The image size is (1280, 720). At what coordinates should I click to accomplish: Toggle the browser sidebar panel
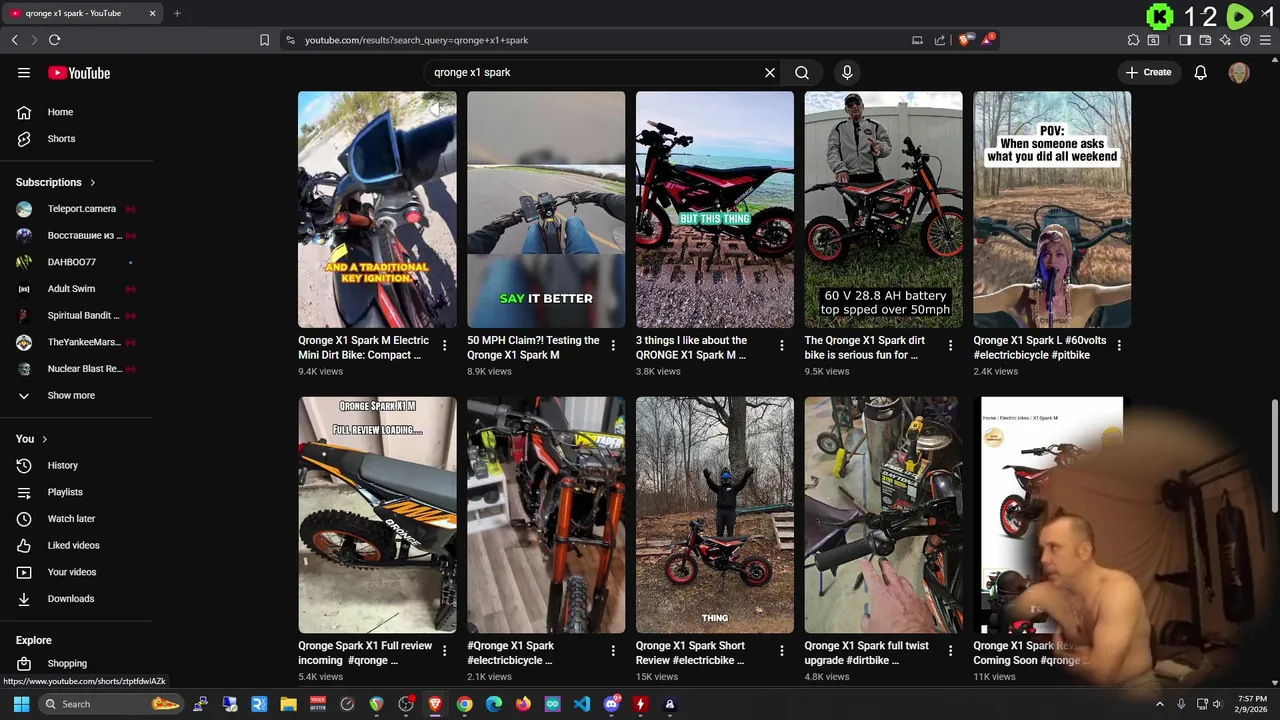pos(1185,40)
